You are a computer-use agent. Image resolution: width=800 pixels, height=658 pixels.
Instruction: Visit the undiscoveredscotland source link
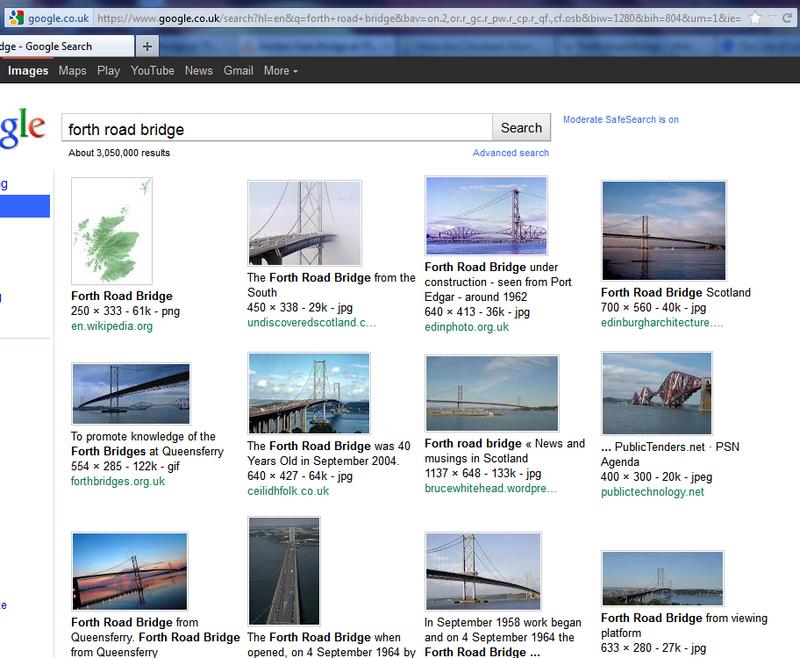click(311, 323)
